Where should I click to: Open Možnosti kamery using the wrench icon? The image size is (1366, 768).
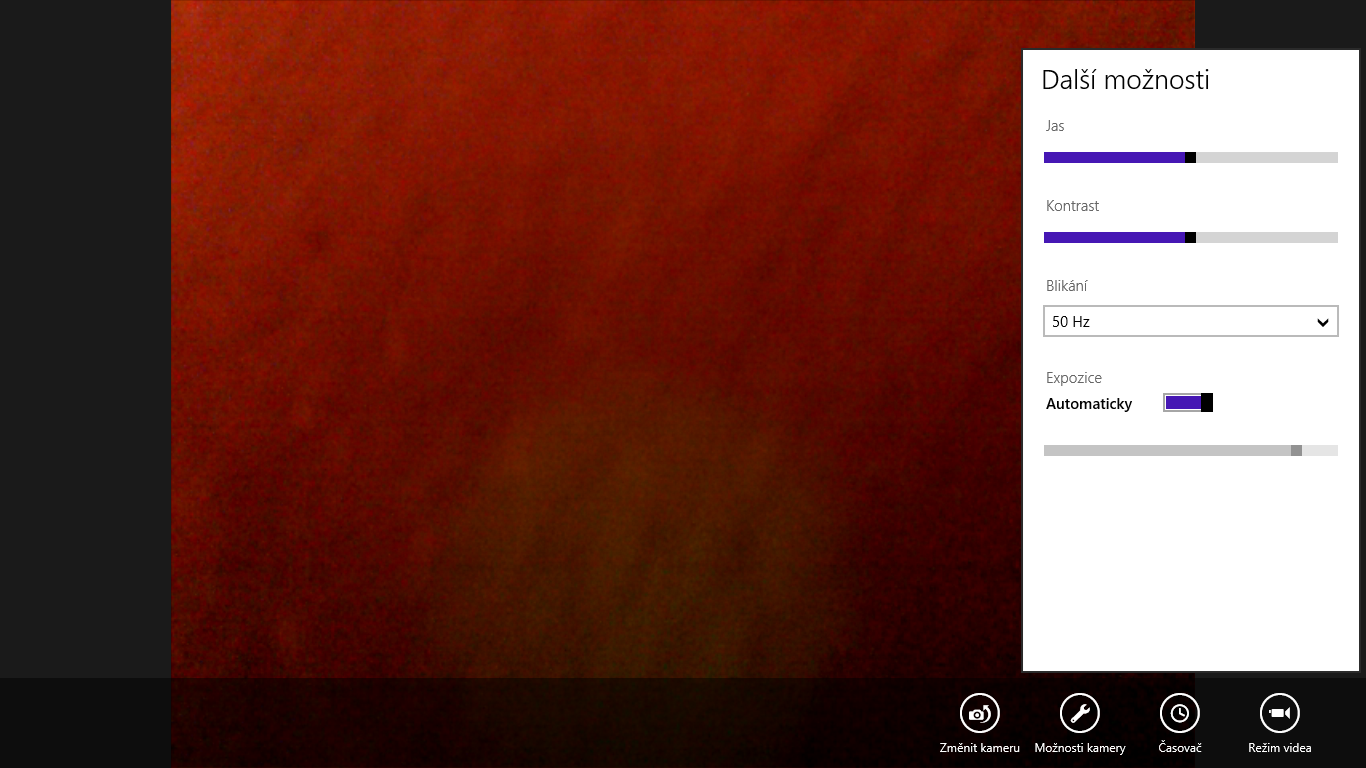(x=1080, y=712)
